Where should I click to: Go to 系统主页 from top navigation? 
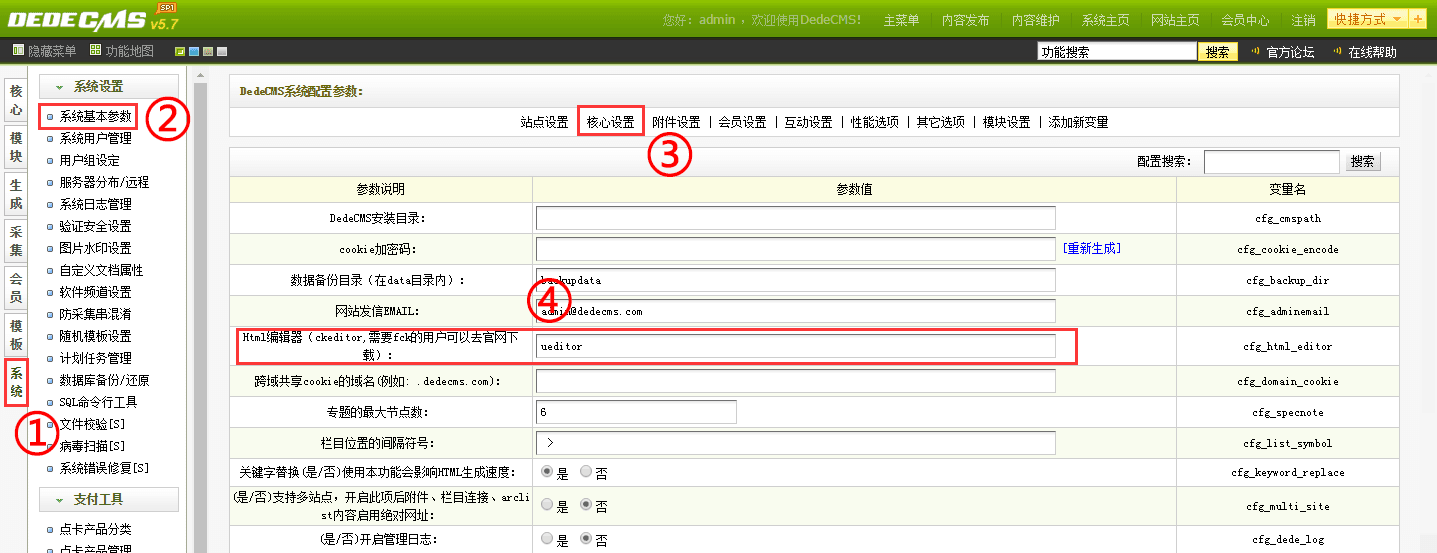[x=1105, y=20]
